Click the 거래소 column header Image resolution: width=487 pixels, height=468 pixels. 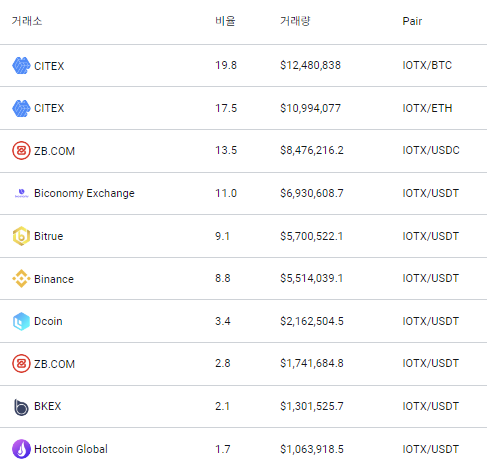pyautogui.click(x=27, y=21)
